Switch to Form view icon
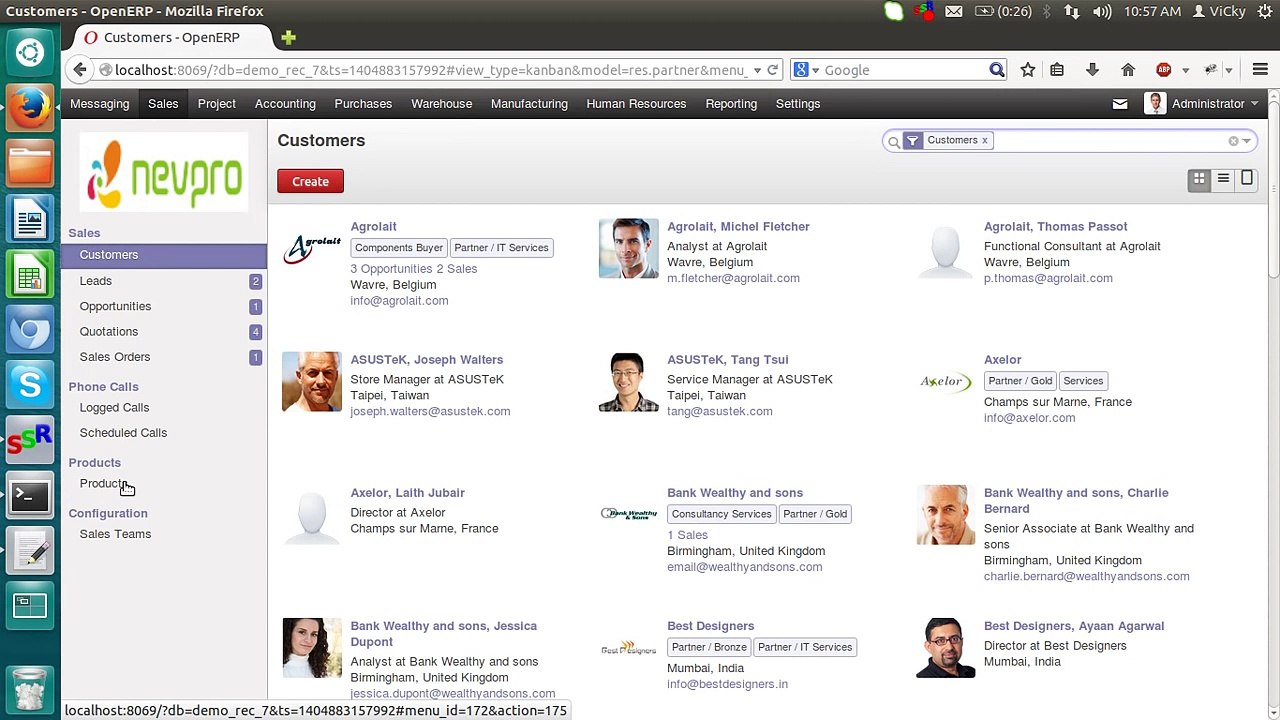Image resolution: width=1280 pixels, height=720 pixels. [x=1247, y=179]
